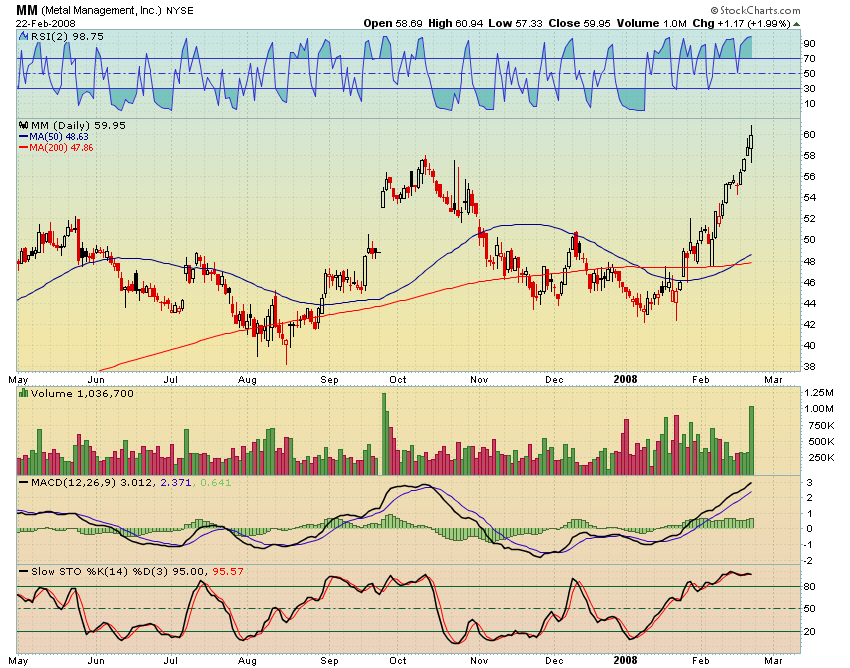This screenshot has width=850, height=668.
Task: Click the "Close 59.95" value
Action: click(579, 23)
